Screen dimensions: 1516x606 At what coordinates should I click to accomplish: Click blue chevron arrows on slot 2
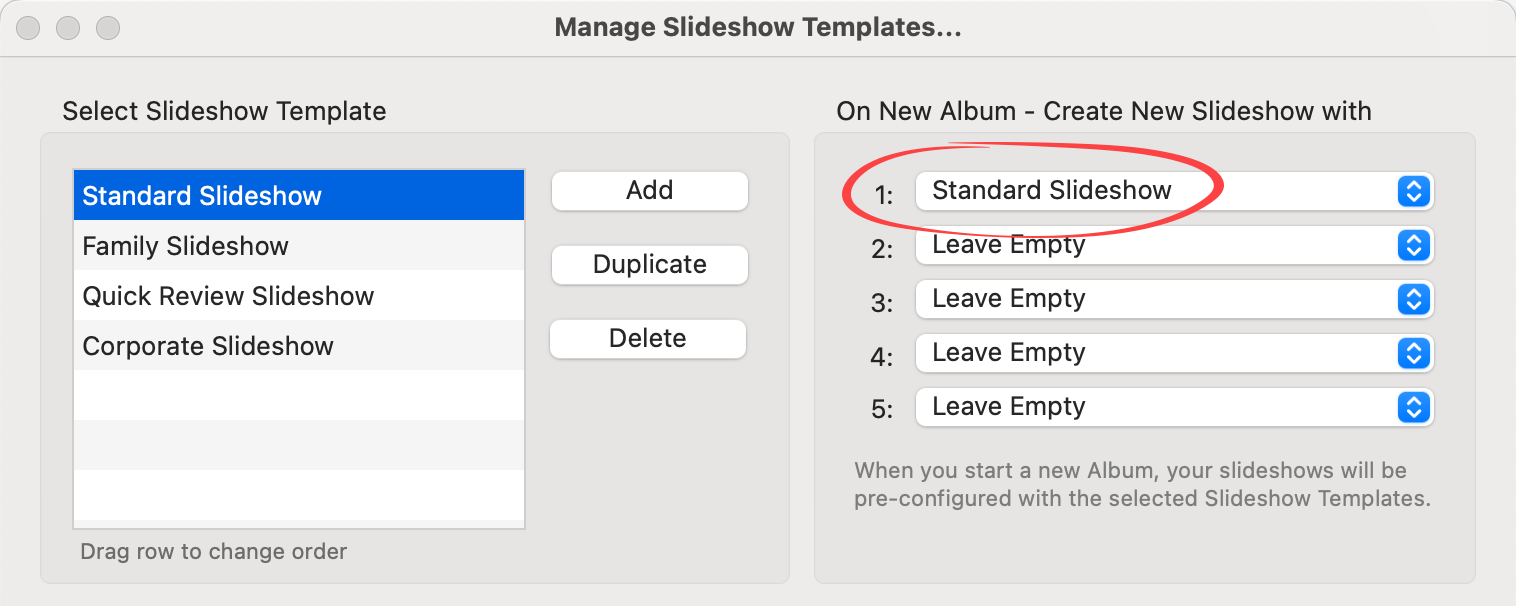coord(1412,245)
